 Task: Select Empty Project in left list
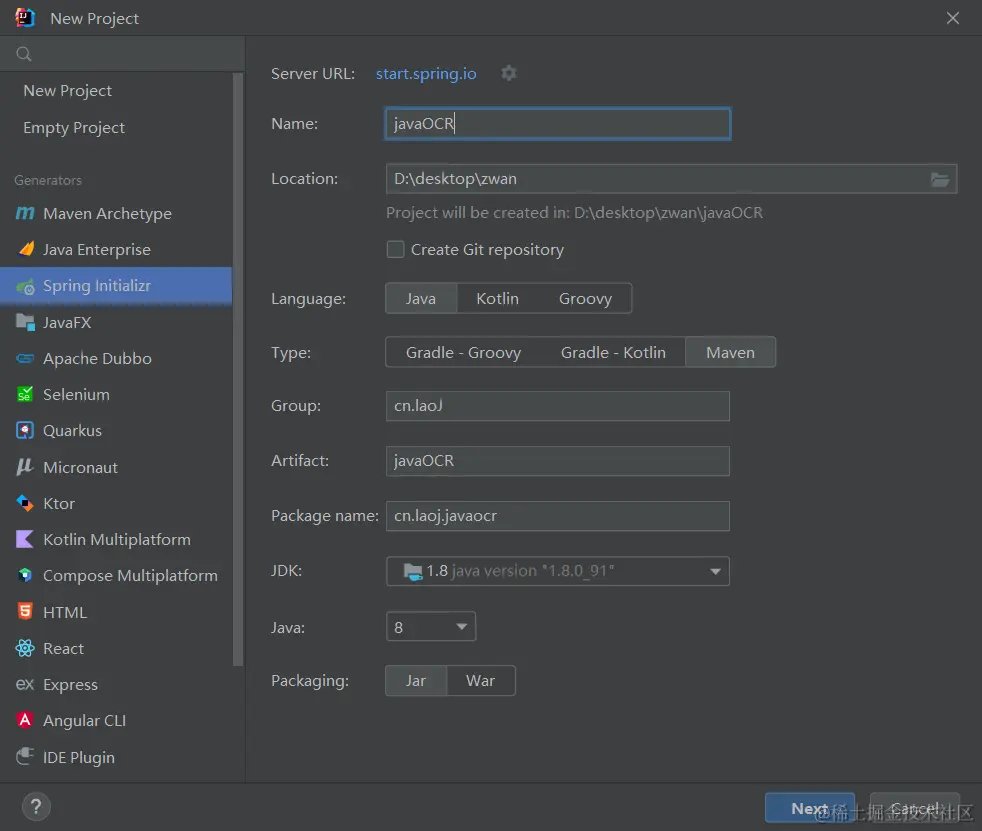click(116, 128)
